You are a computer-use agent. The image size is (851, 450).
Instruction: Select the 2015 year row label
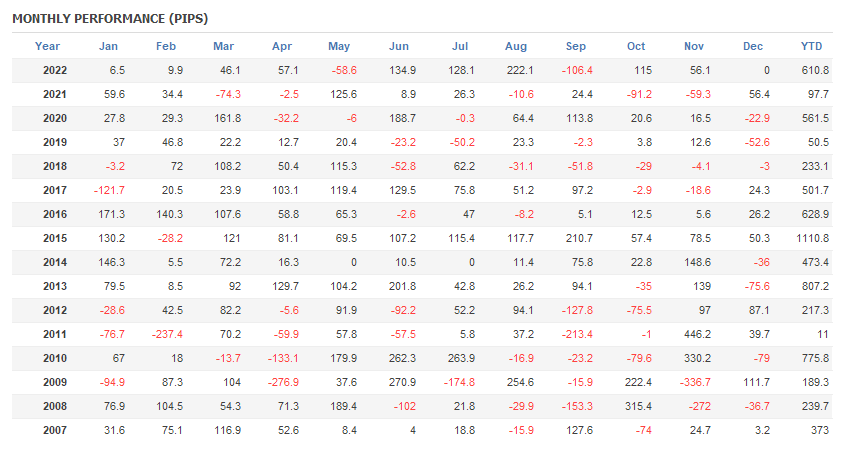click(55, 238)
